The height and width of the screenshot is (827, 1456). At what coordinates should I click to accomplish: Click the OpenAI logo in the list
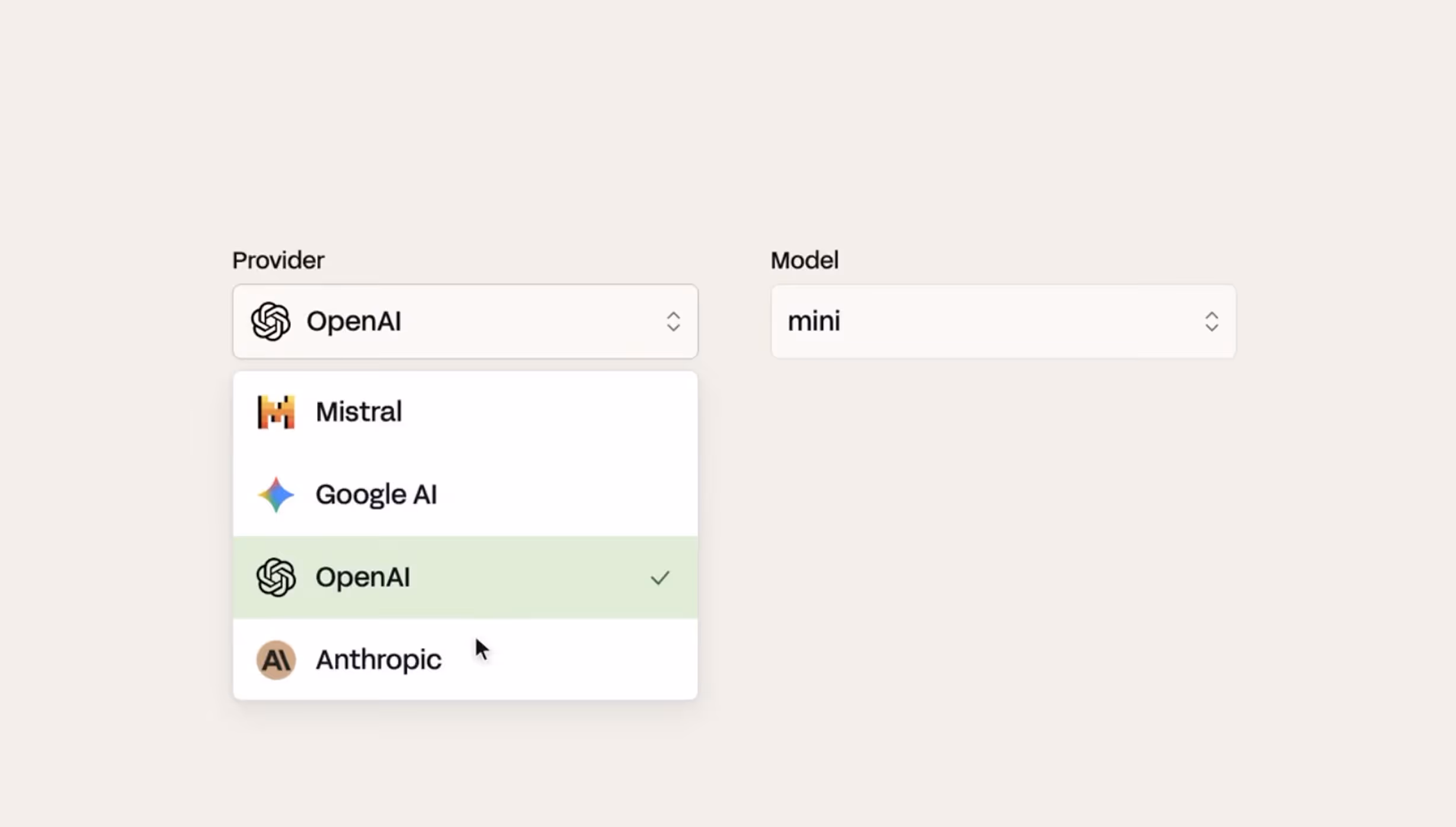(276, 577)
